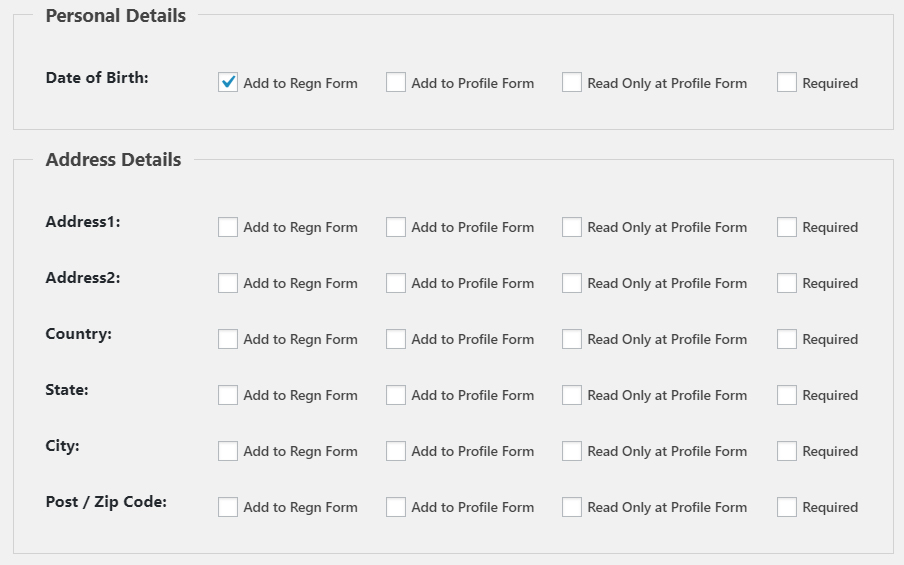The width and height of the screenshot is (904, 565).
Task: Enable Post / Zip Code Add to Regn Form
Action: 228,507
